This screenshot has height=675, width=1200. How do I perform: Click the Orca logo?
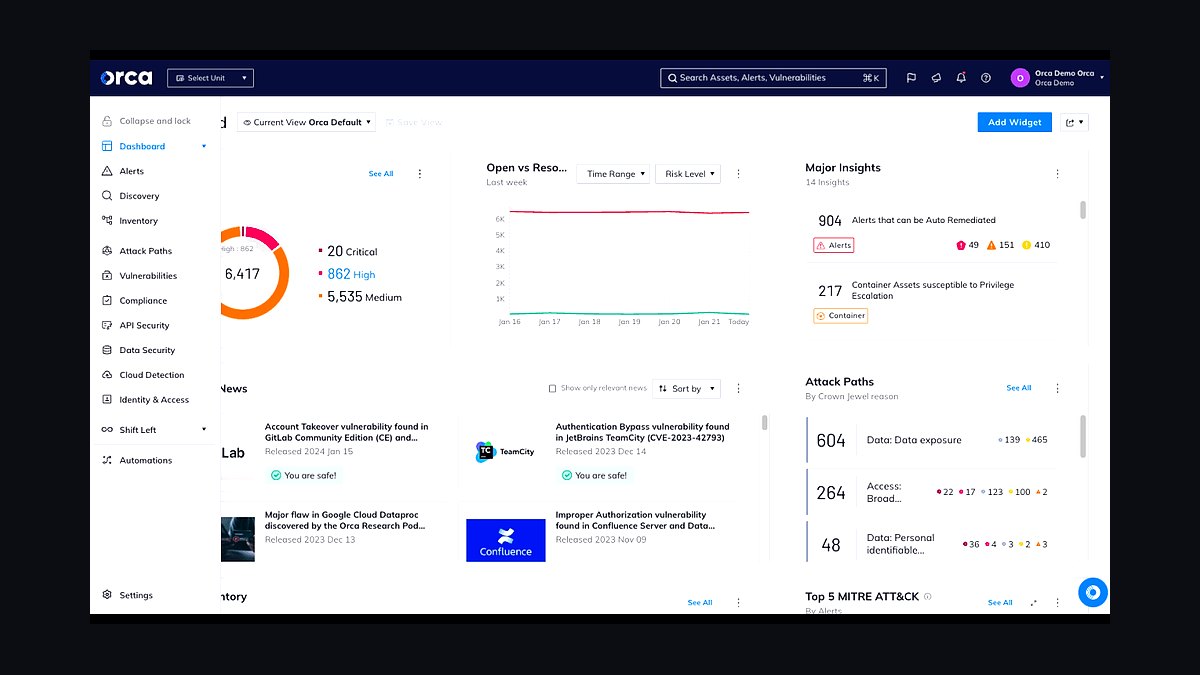point(126,78)
